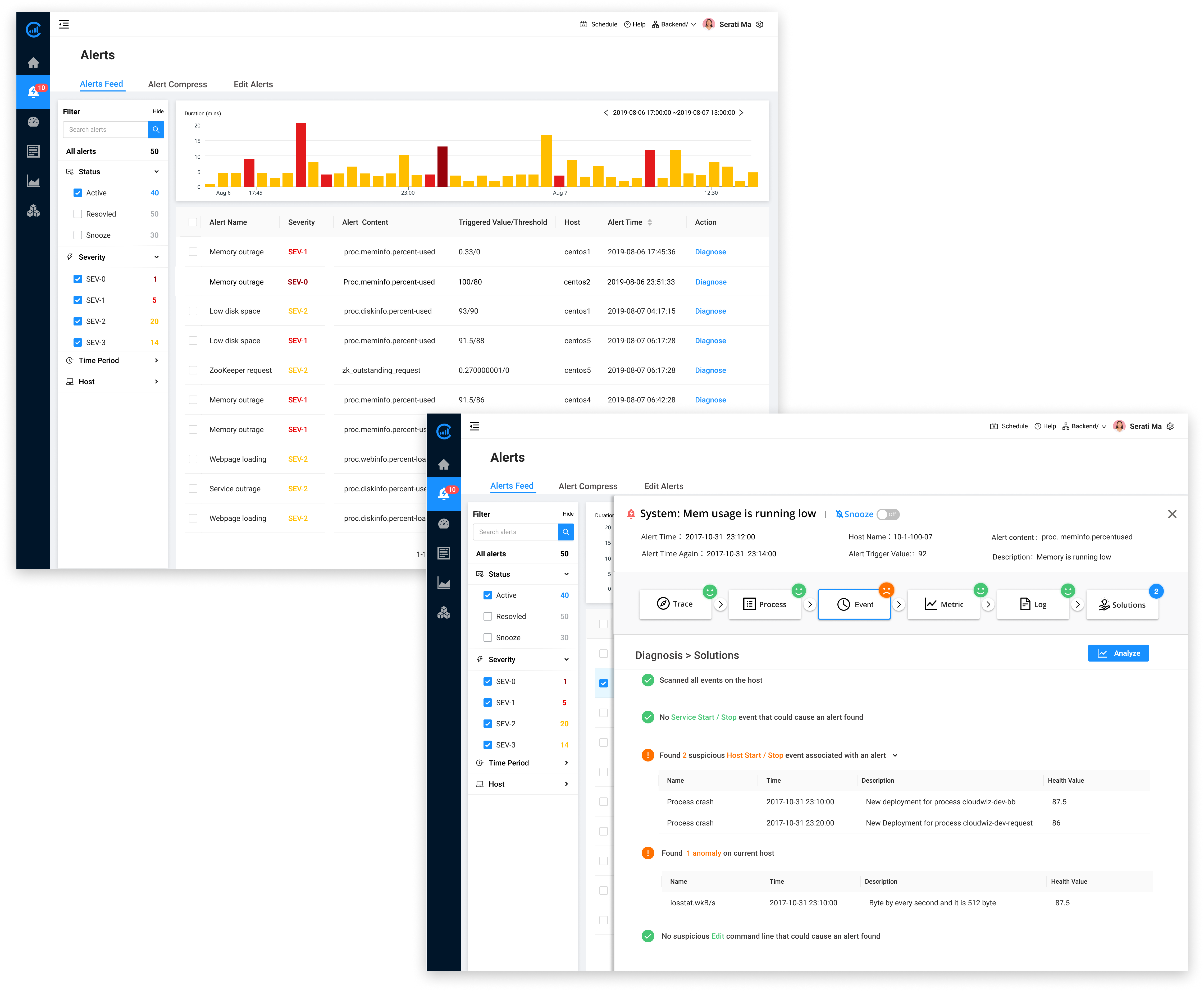Image resolution: width=1204 pixels, height=991 pixels.
Task: Click the tallest red bar in chart
Action: click(300, 155)
